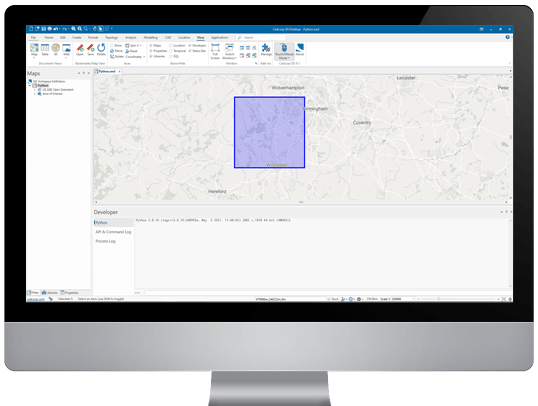Screen dimensions: 538x406
Task: Select the blue Area of Interest polygon
Action: [x=269, y=132]
